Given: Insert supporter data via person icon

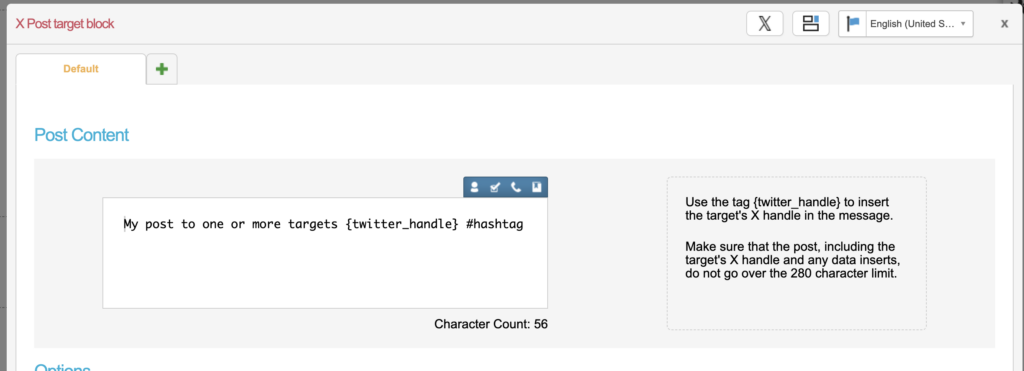Looking at the screenshot, I should (475, 187).
